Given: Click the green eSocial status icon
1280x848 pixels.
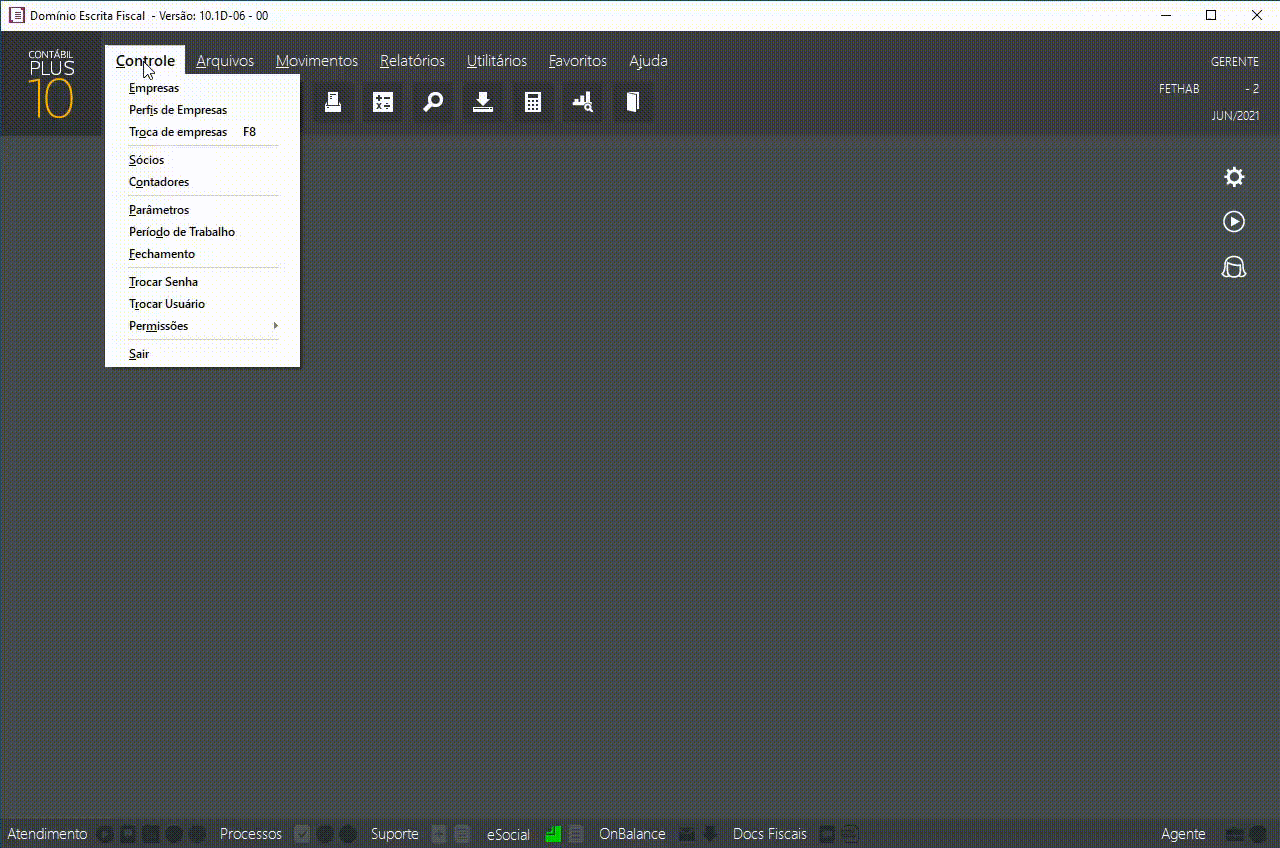Looking at the screenshot, I should pos(553,834).
